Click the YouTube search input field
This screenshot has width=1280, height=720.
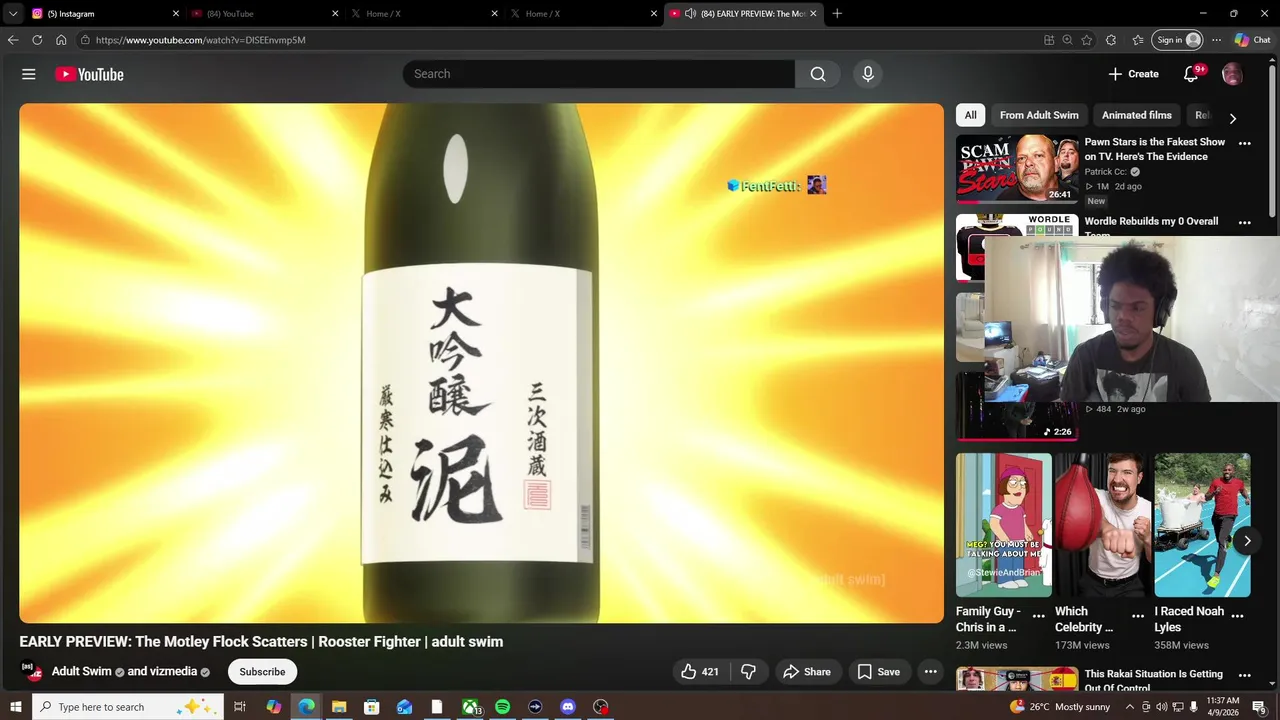point(598,74)
